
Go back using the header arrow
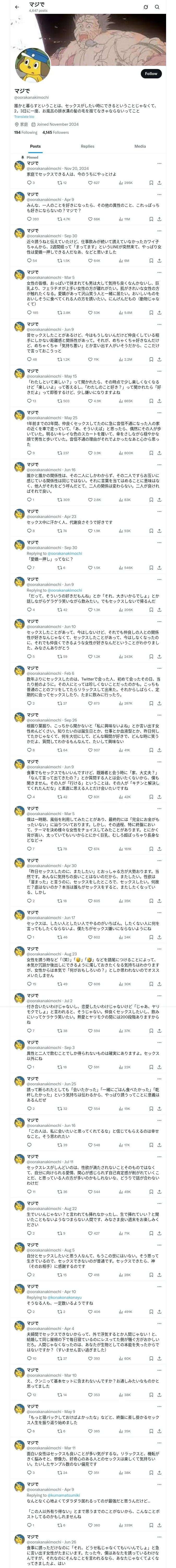tap(17, 7)
